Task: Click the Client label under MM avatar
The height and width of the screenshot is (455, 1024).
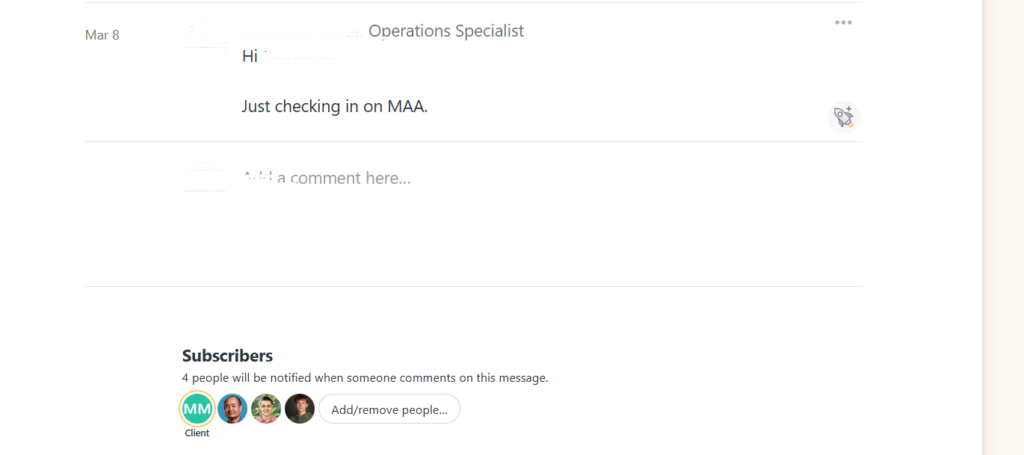Action: (197, 433)
